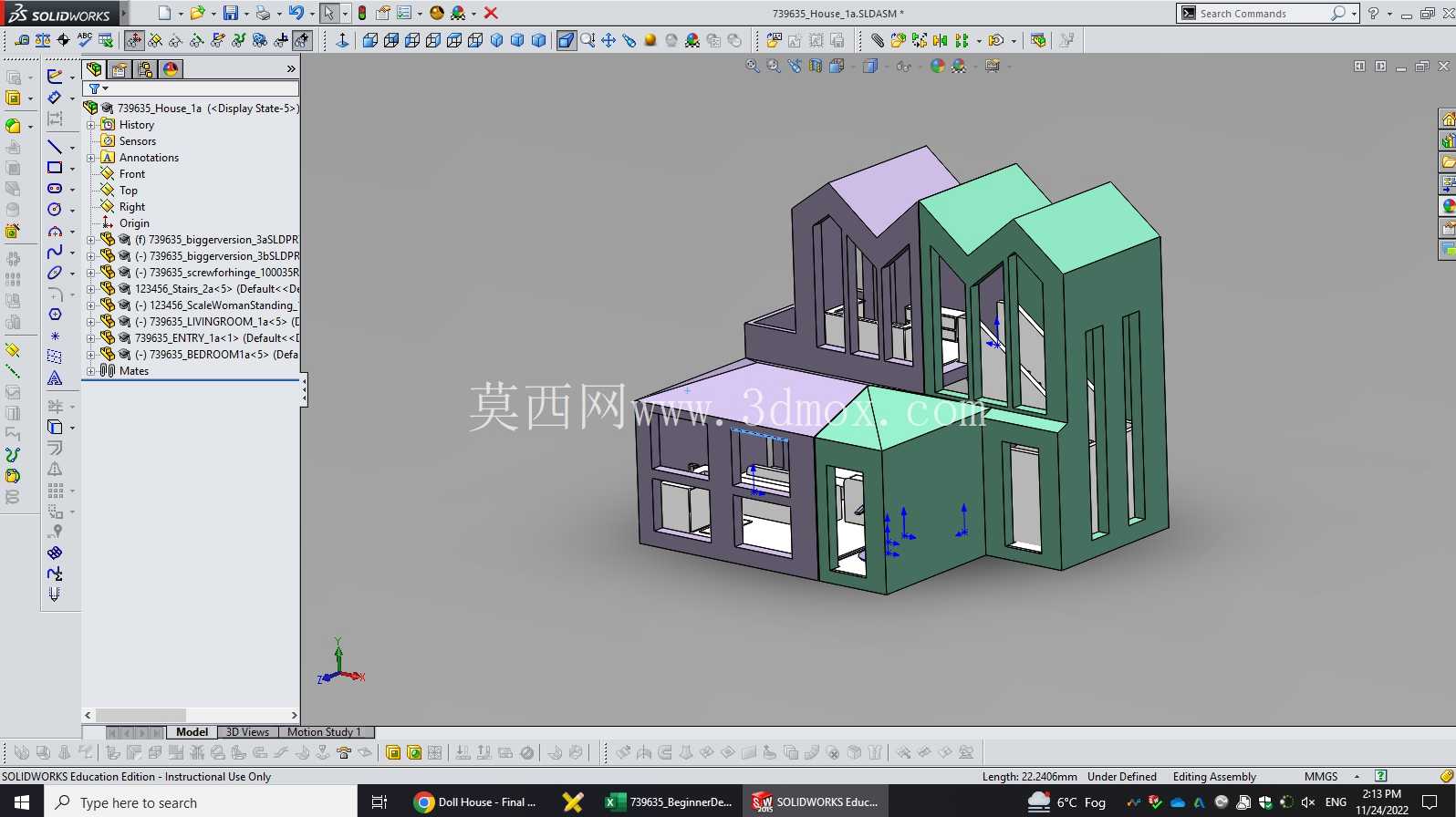The image size is (1456, 817).
Task: Expand the 739635_biggerversion_3a component
Action: [x=91, y=240]
